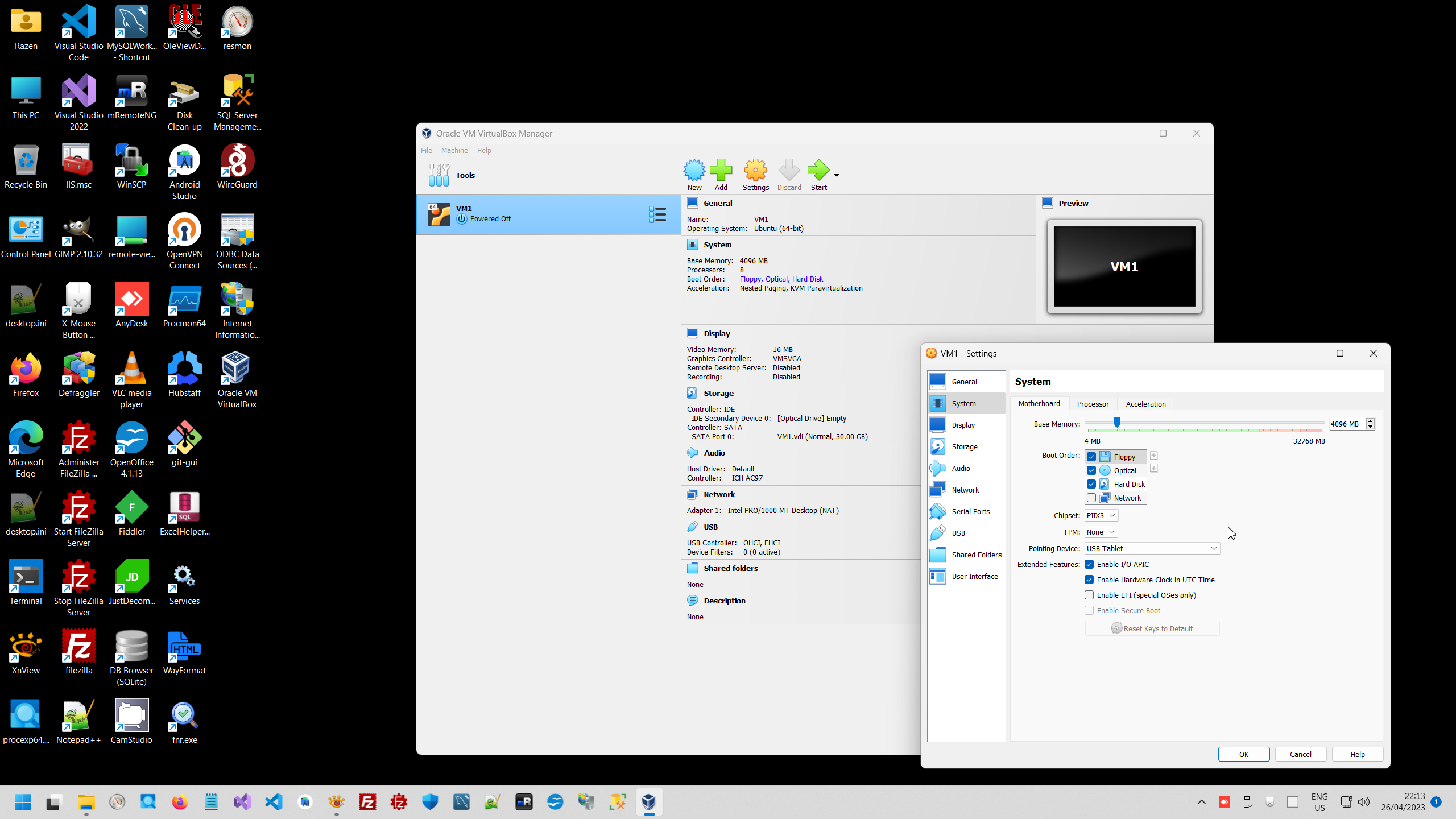Click the green Start arrow icon

tap(818, 171)
